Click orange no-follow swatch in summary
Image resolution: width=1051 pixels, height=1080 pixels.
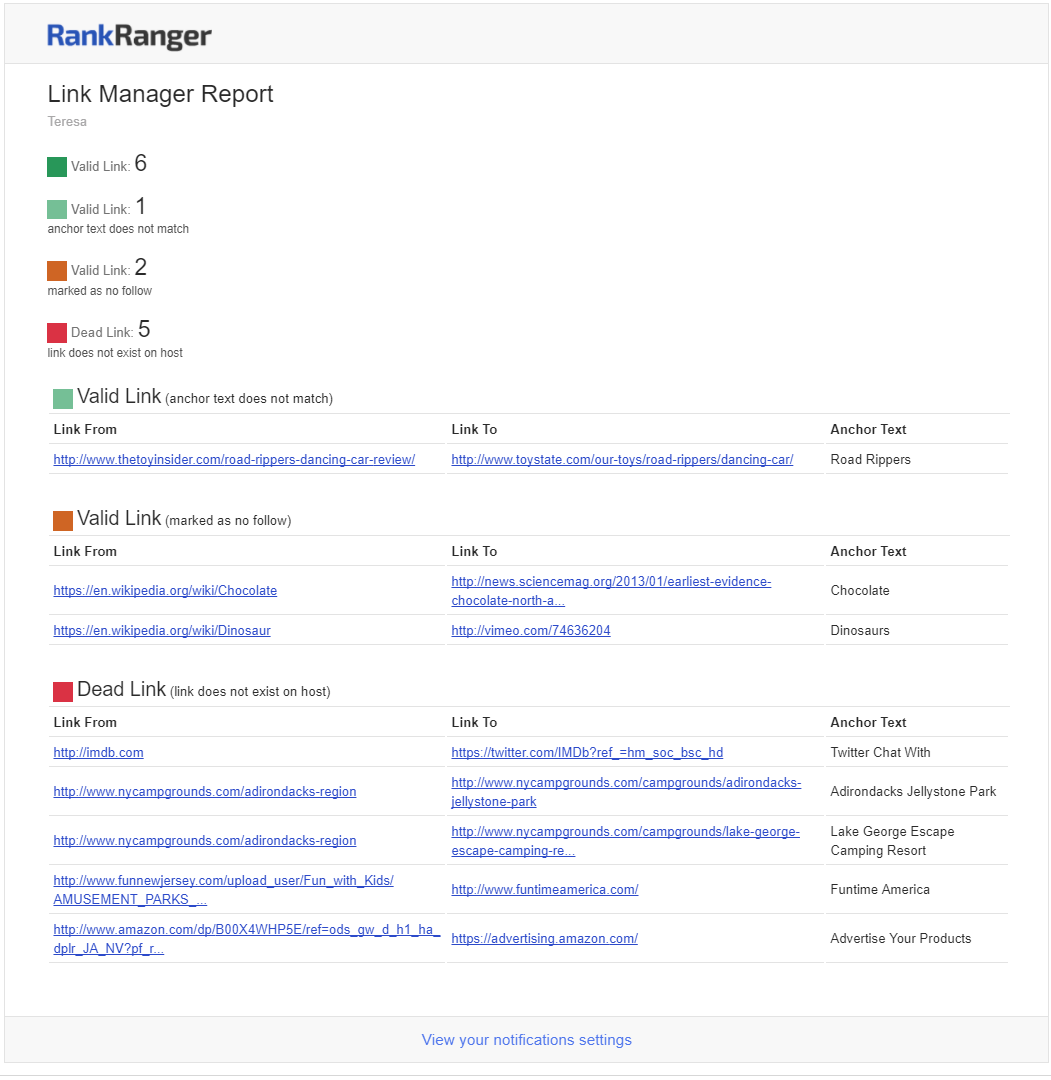(x=56, y=271)
